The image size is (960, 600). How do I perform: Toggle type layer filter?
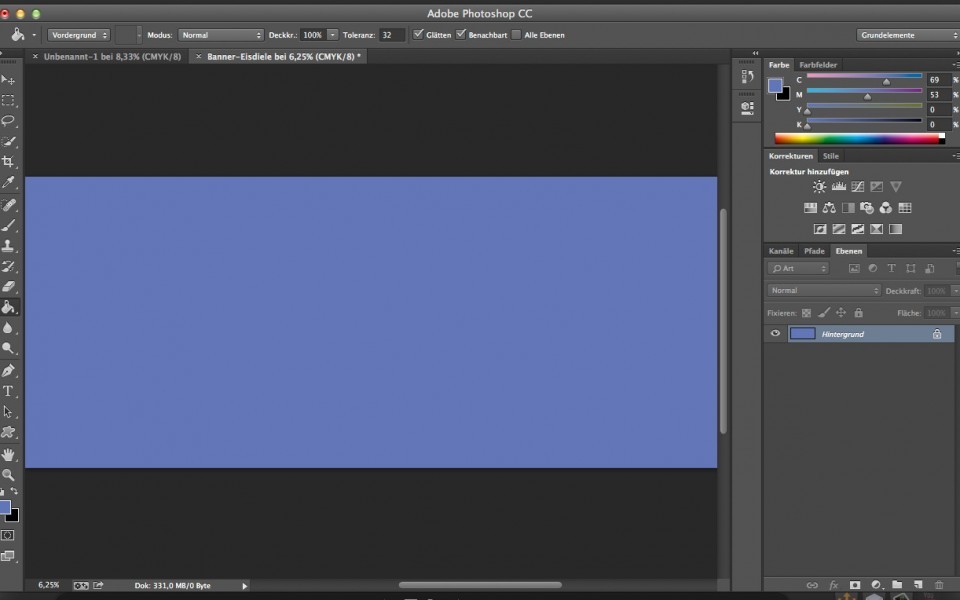click(x=891, y=268)
